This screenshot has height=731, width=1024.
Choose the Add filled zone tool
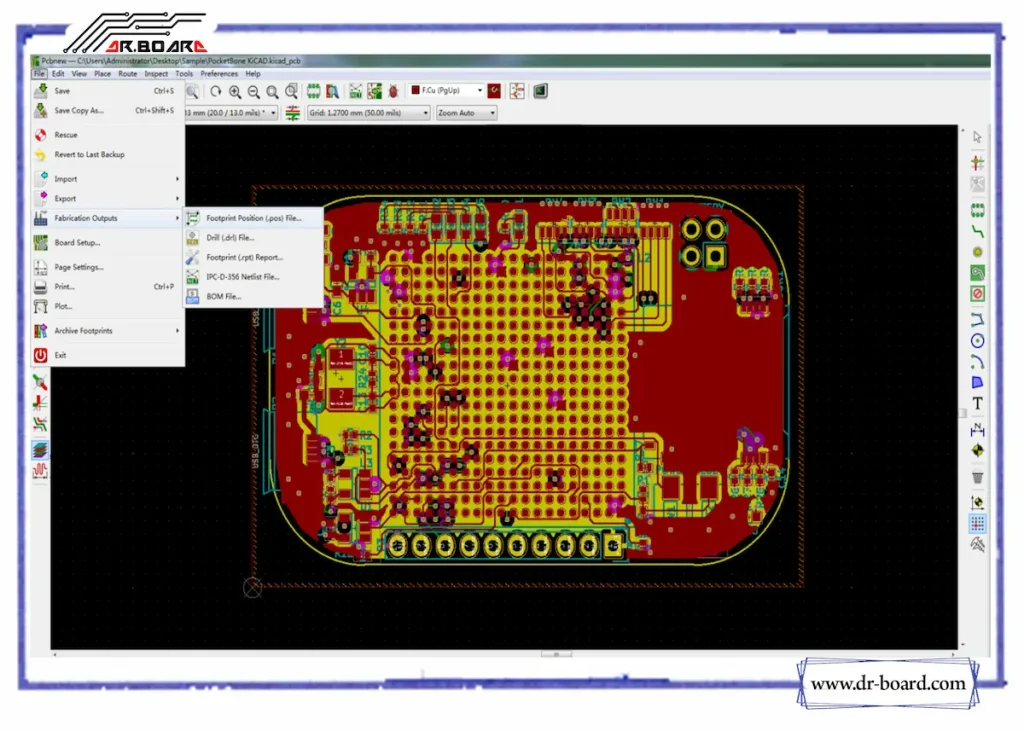click(977, 273)
